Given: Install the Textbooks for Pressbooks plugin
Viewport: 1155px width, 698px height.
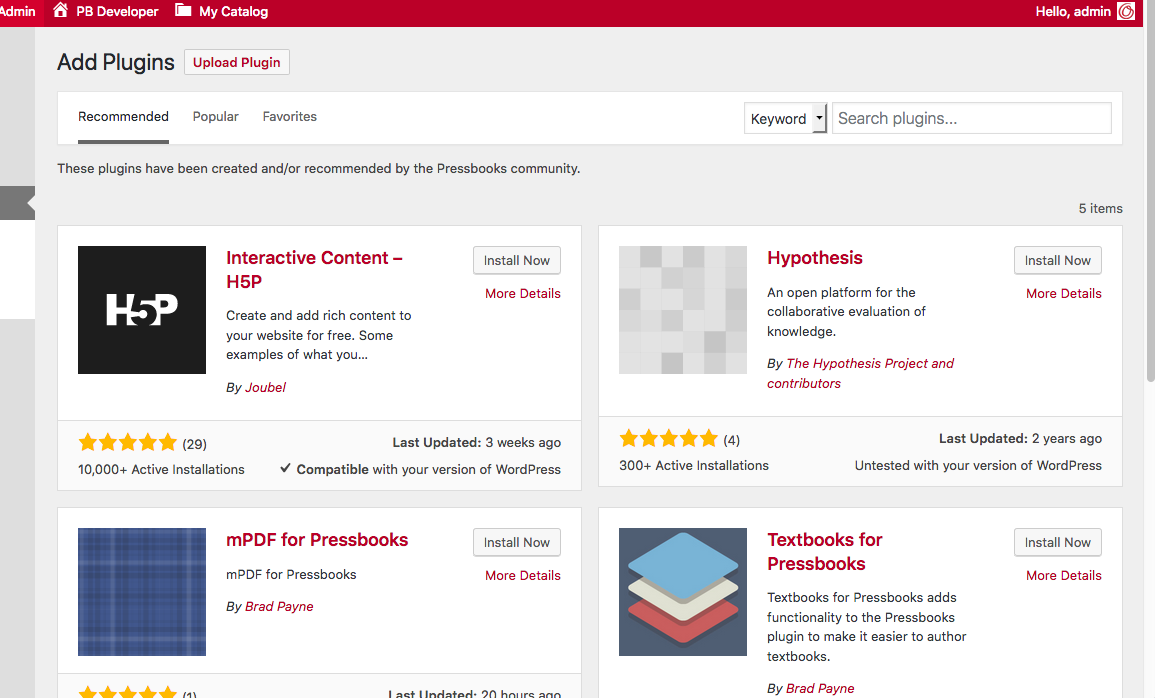Looking at the screenshot, I should pos(1057,543).
